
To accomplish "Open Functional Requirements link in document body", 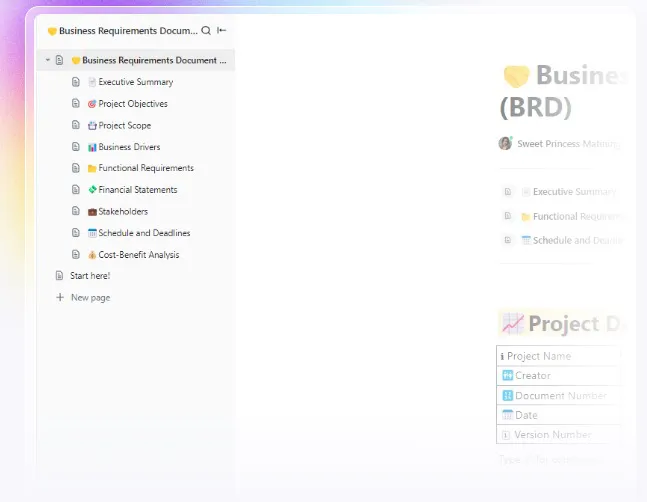I will 577,217.
